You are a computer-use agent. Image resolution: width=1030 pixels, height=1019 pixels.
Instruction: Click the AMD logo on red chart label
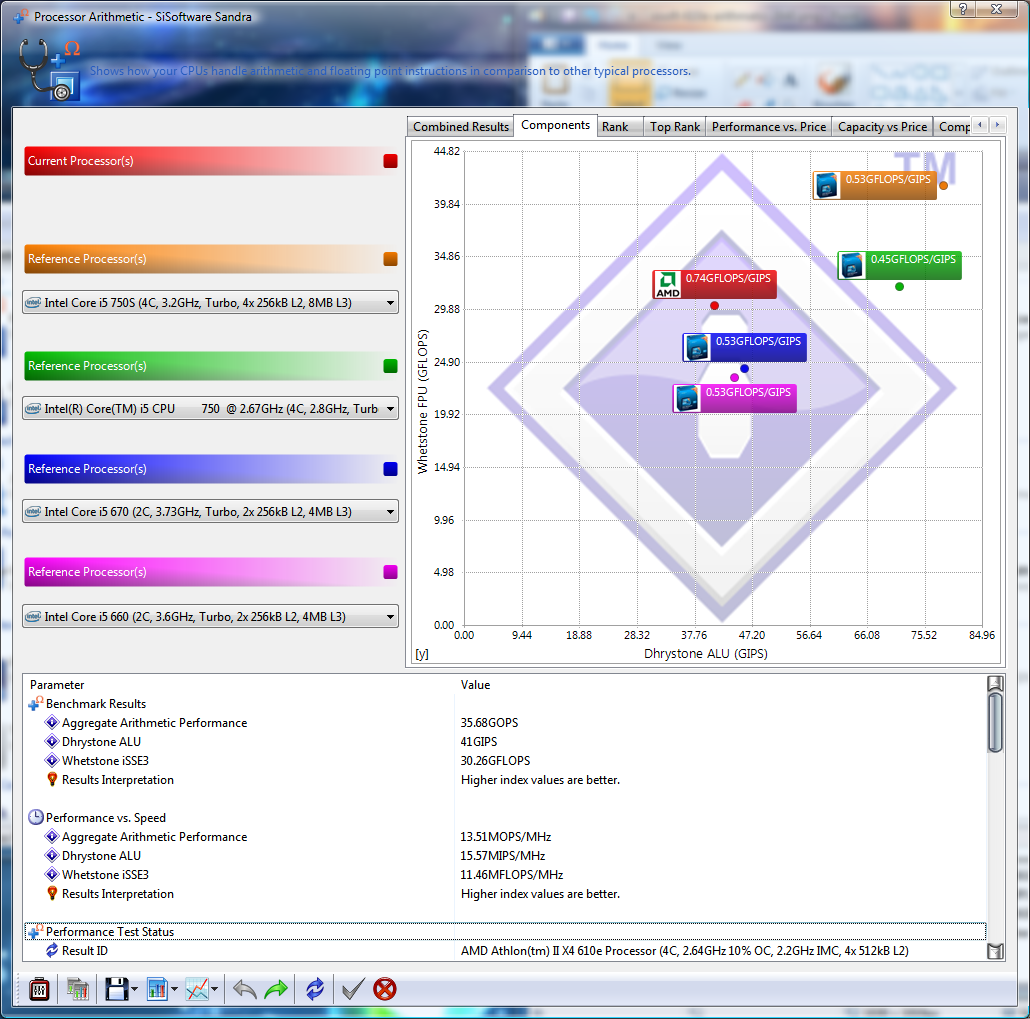click(x=668, y=284)
